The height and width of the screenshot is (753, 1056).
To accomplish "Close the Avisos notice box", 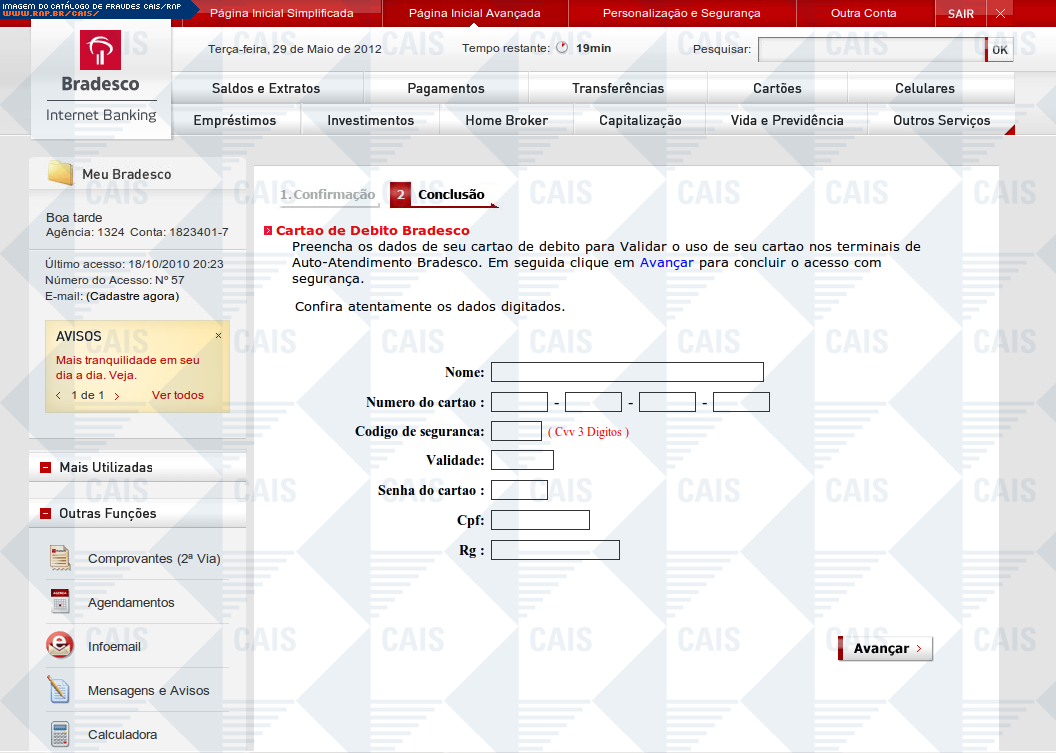I will click(x=219, y=336).
